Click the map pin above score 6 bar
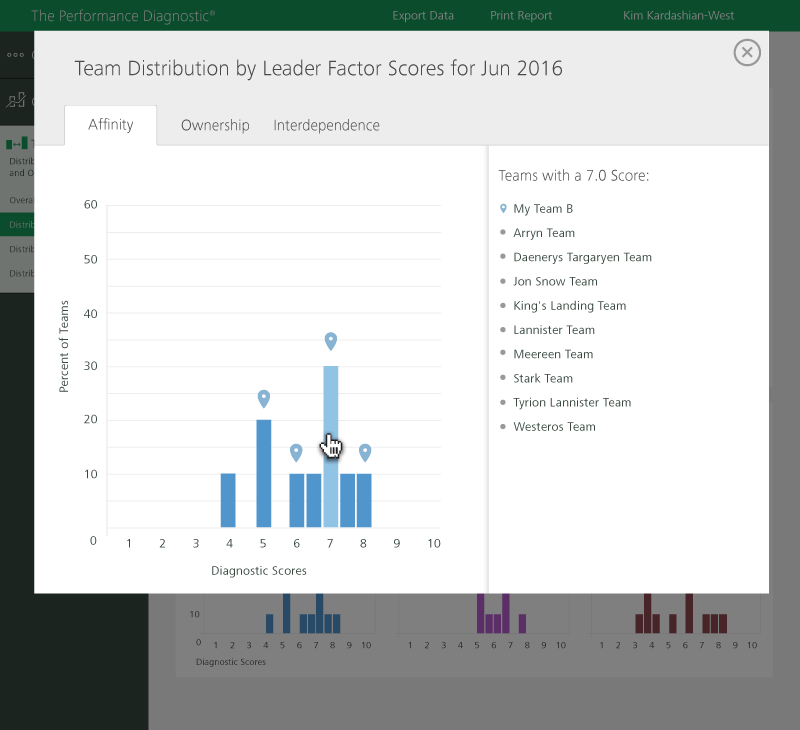This screenshot has width=800, height=730. click(296, 452)
